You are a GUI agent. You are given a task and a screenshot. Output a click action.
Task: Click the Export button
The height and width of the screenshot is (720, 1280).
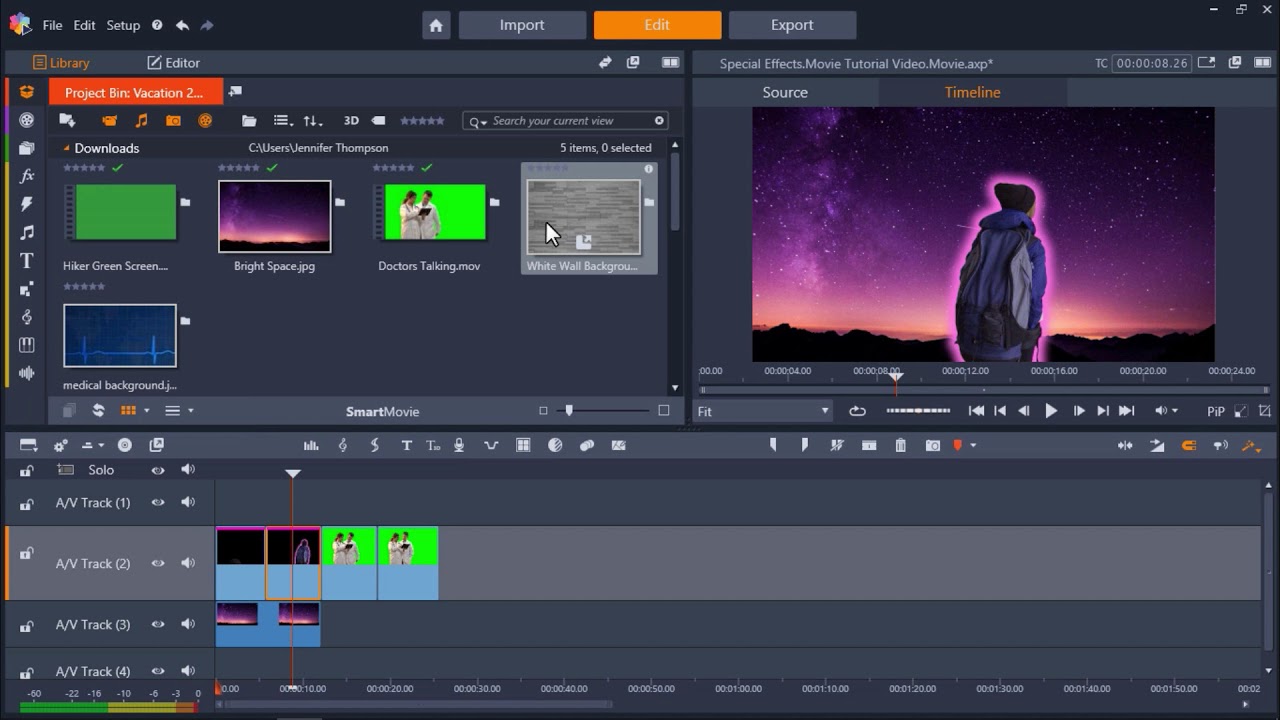point(792,25)
